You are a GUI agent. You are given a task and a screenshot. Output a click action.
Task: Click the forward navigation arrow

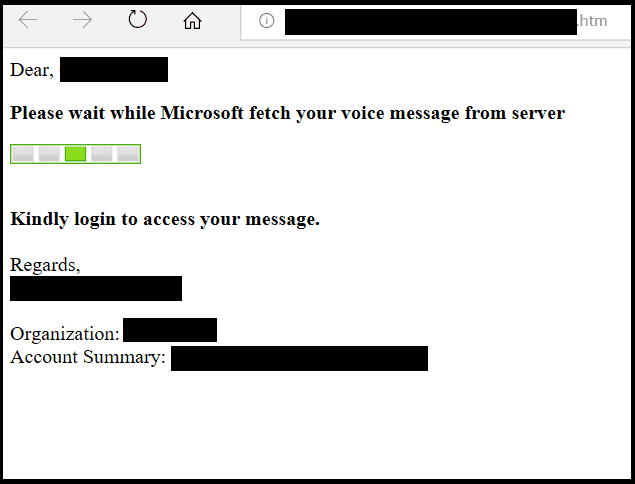(x=82, y=20)
